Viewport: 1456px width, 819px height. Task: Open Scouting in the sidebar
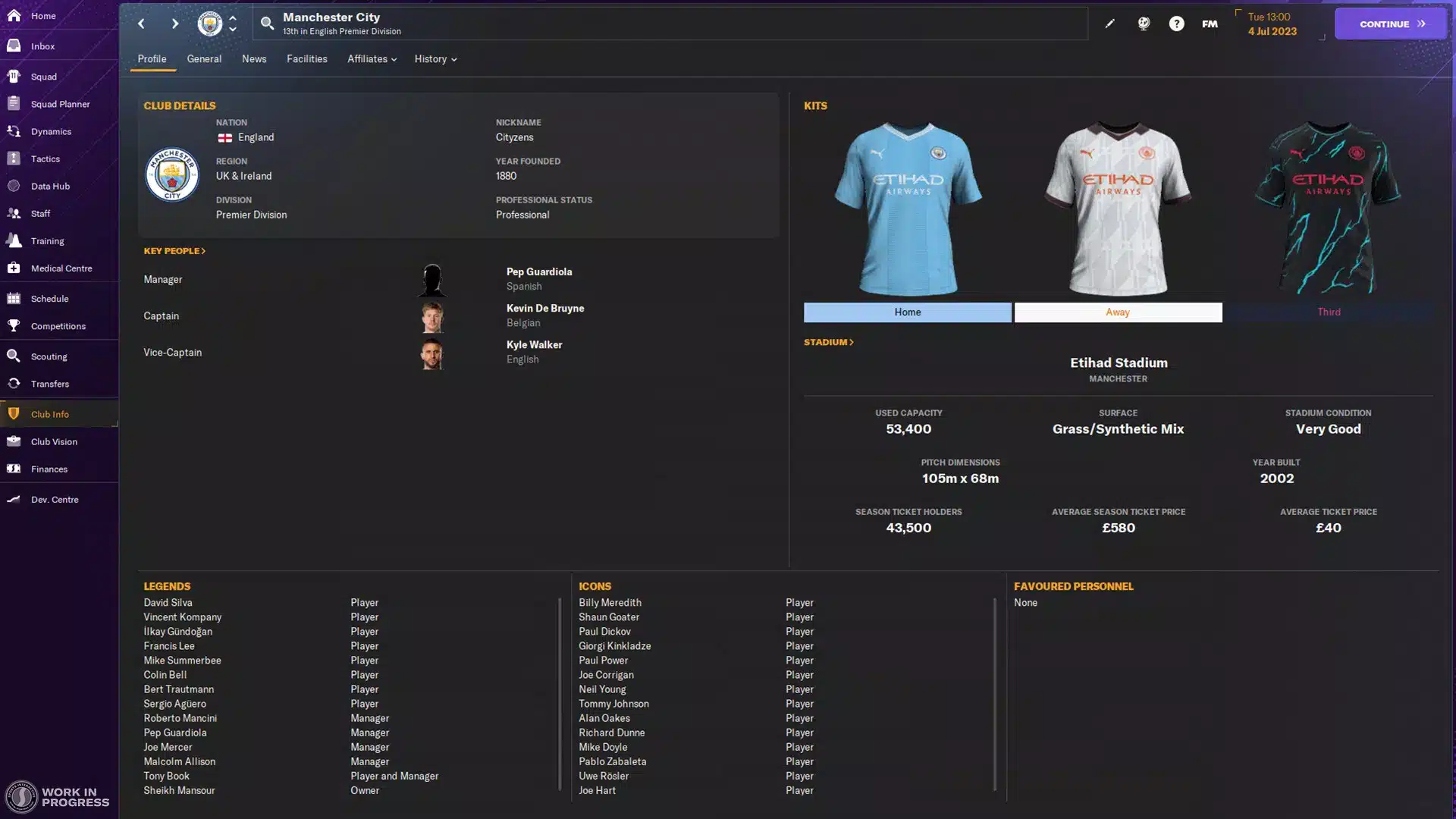[x=49, y=356]
